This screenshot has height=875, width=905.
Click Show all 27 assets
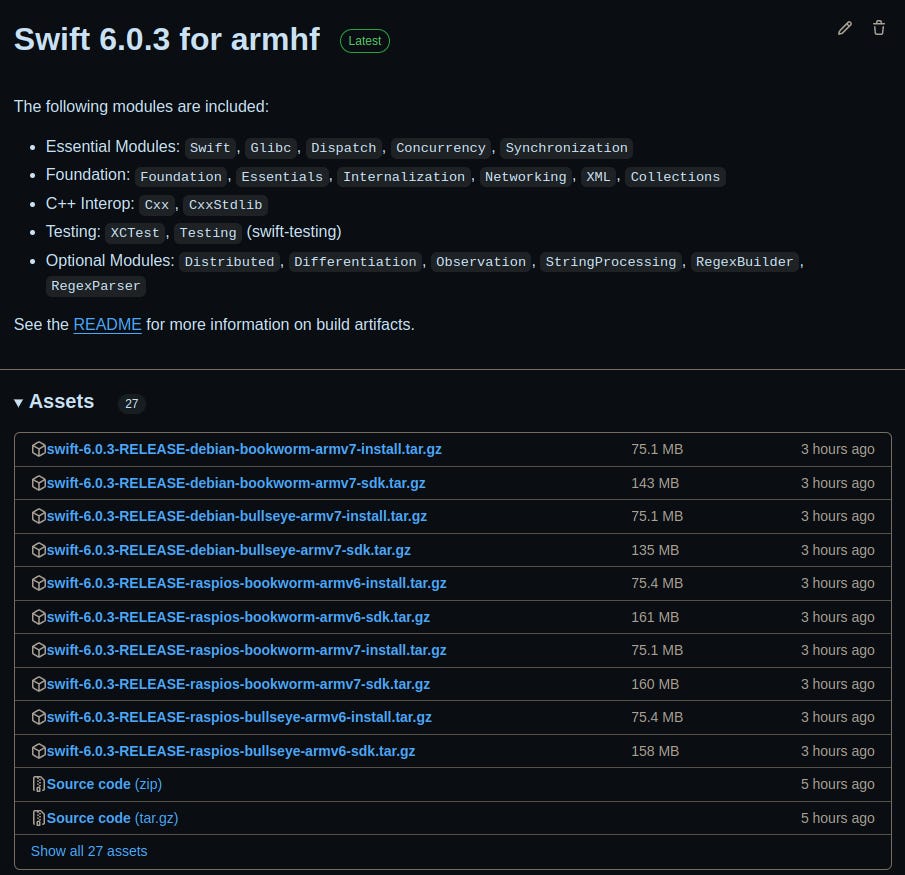89,851
